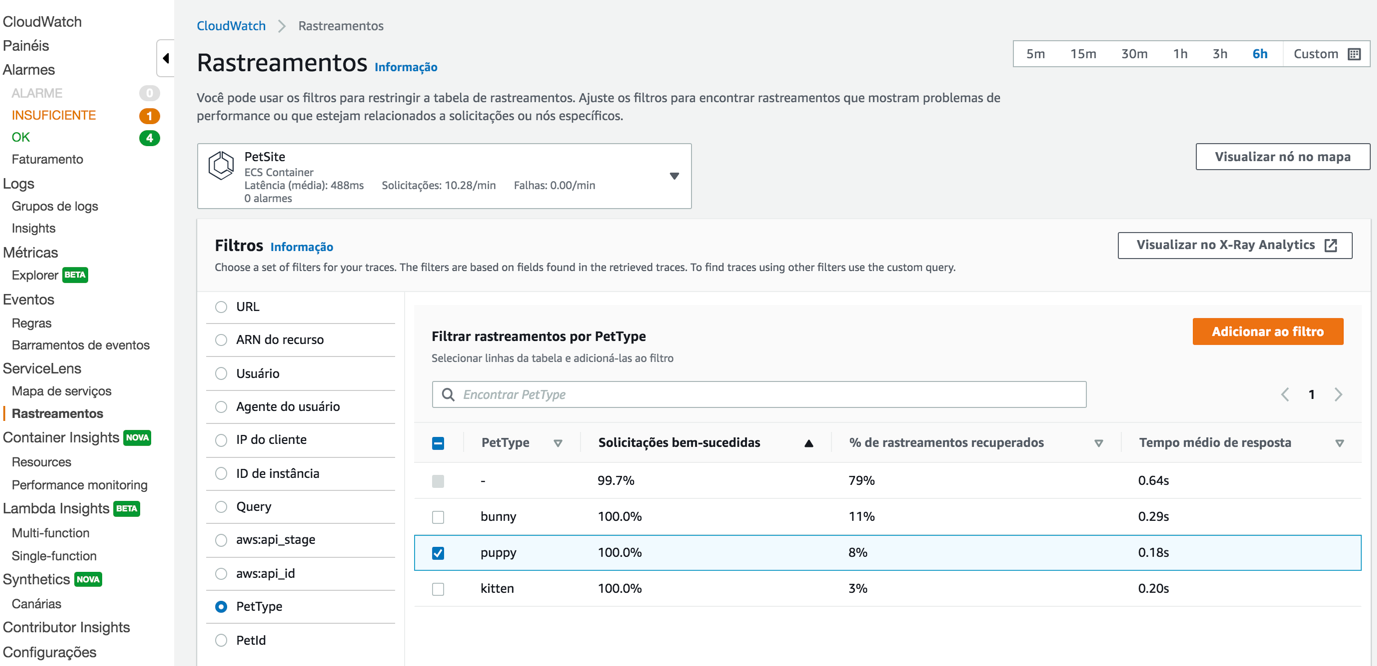Check the bunny row checkbox
Image resolution: width=1377 pixels, height=666 pixels.
tap(438, 517)
